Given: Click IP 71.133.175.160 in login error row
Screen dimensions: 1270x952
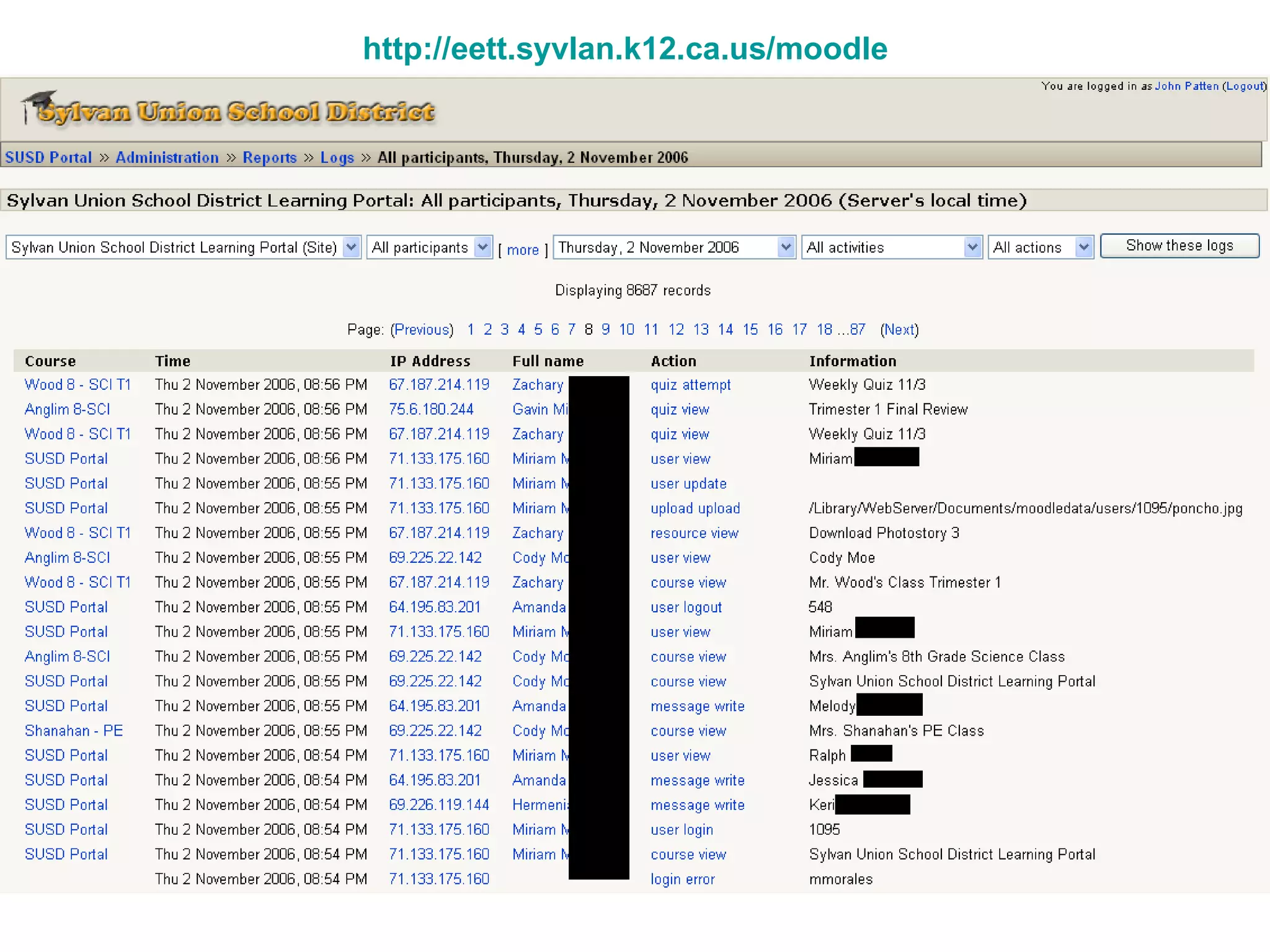Looking at the screenshot, I should (439, 879).
